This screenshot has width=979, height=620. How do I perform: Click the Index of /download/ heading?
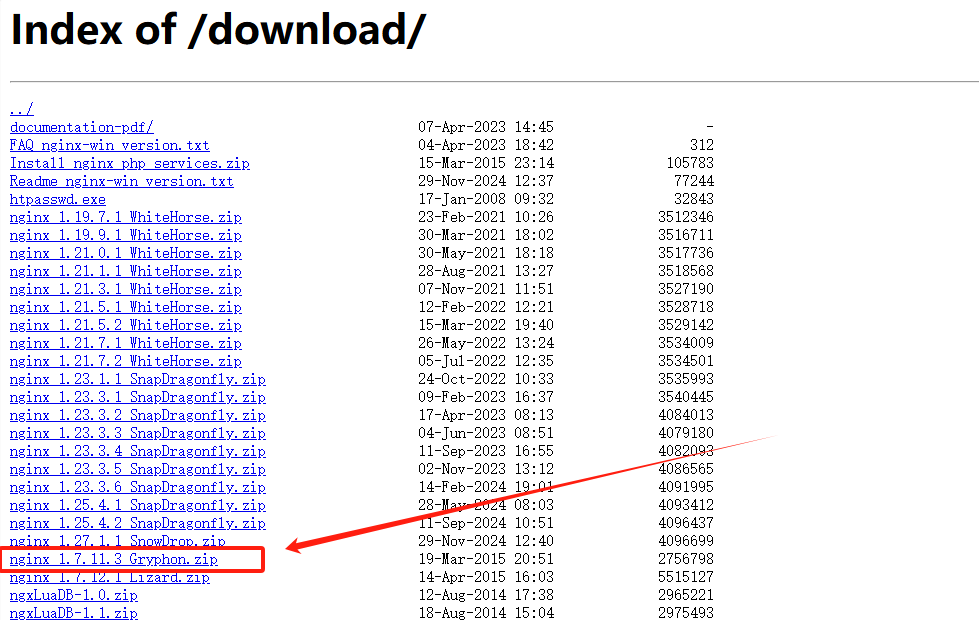tap(219, 29)
